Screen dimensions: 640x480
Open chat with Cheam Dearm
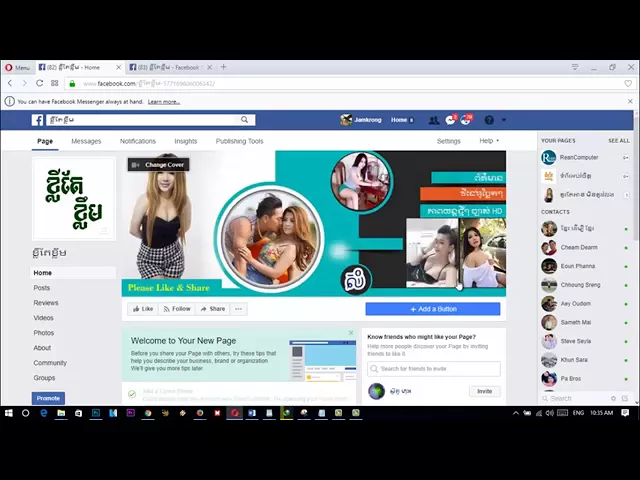(585, 247)
